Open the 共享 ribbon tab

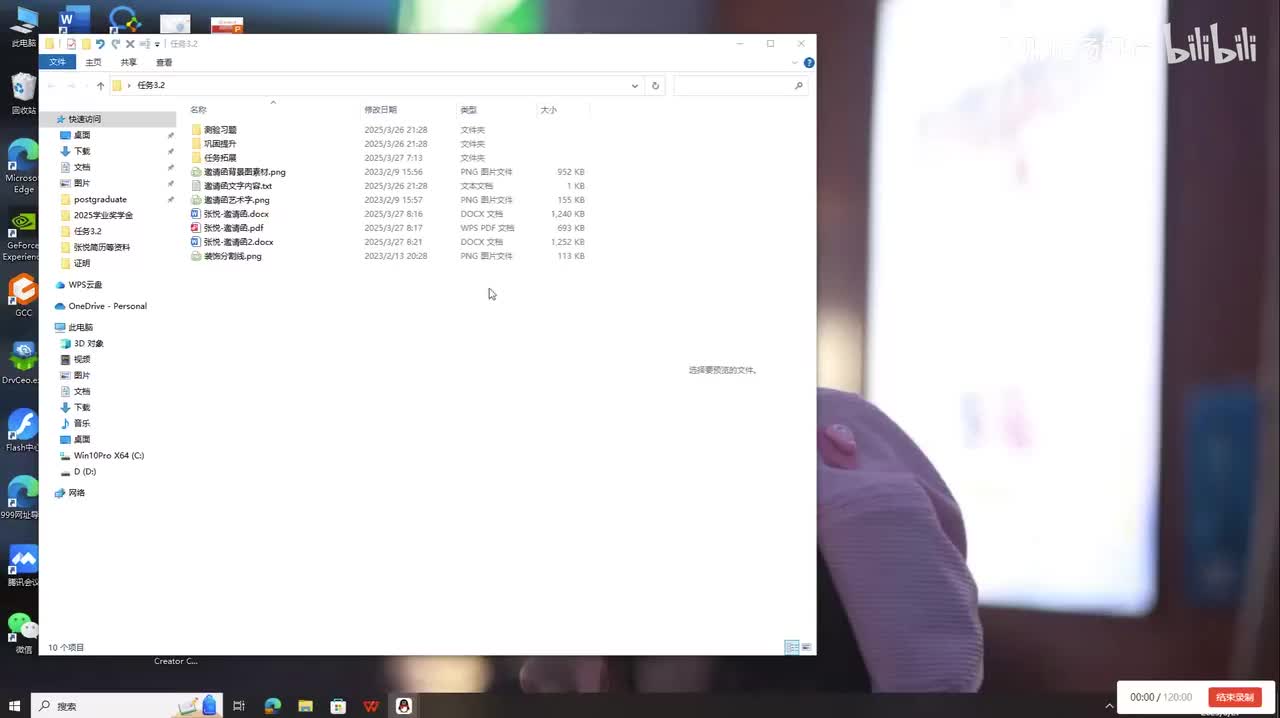point(129,62)
